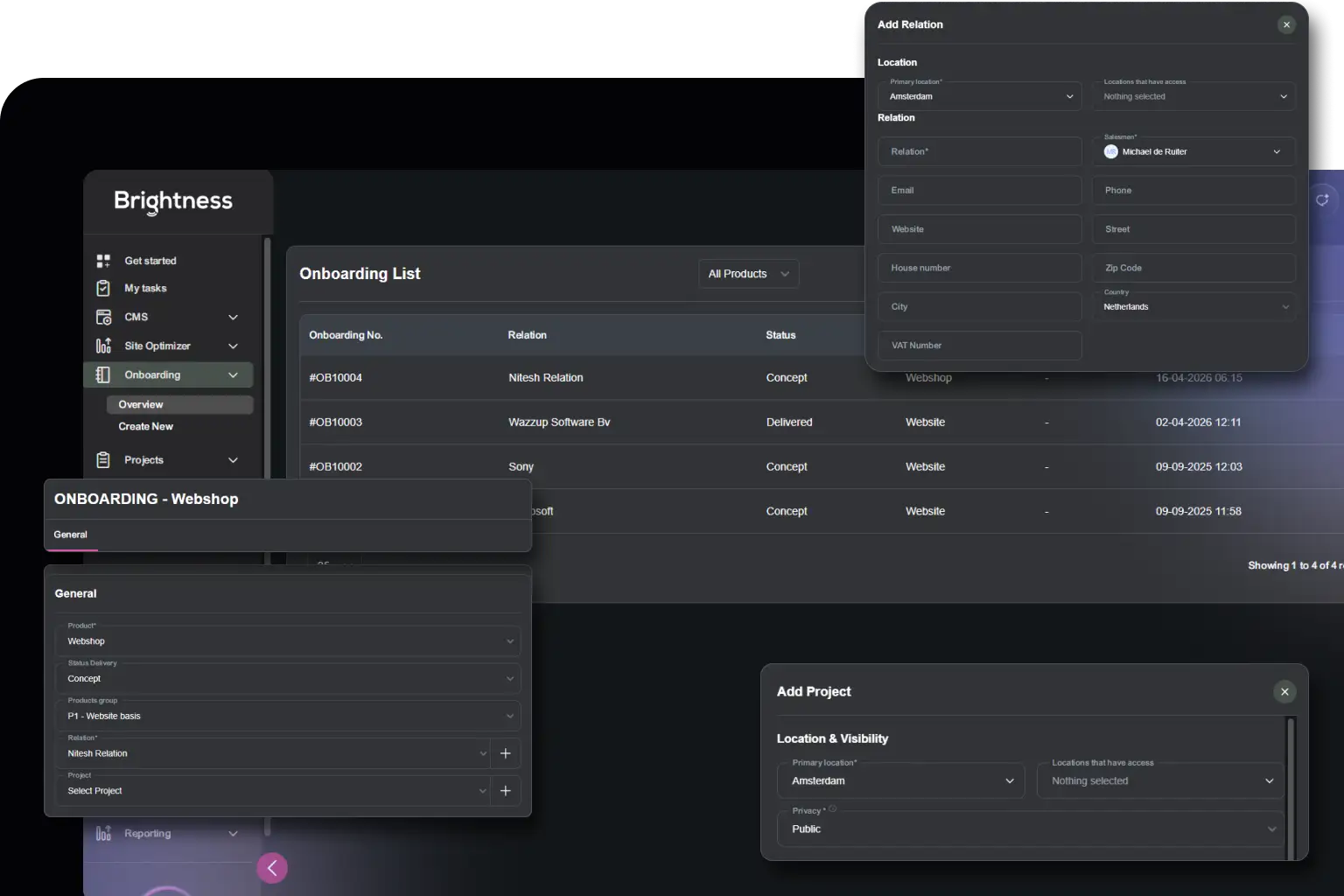Click the VAT Number input field
Image resolution: width=1344 pixels, height=896 pixels.
pyautogui.click(x=980, y=346)
